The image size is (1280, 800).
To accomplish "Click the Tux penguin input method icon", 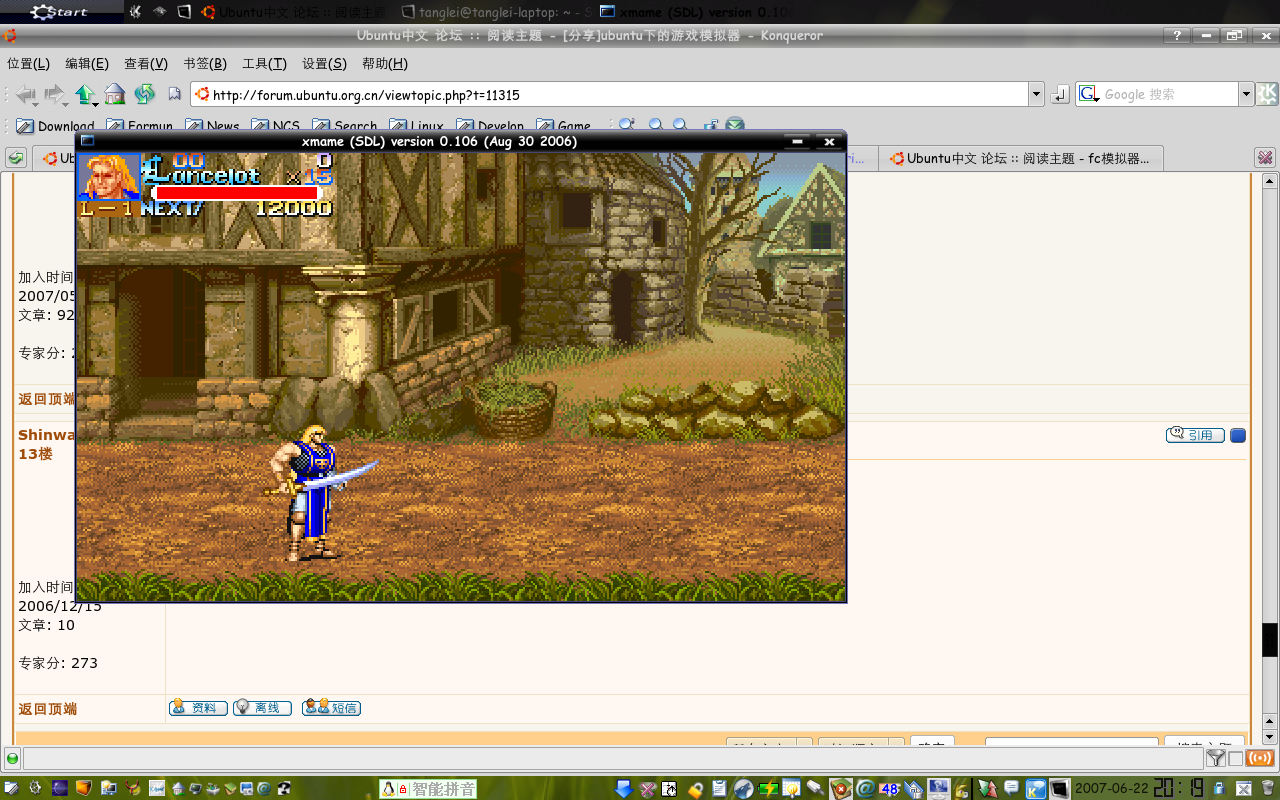I will [x=388, y=789].
